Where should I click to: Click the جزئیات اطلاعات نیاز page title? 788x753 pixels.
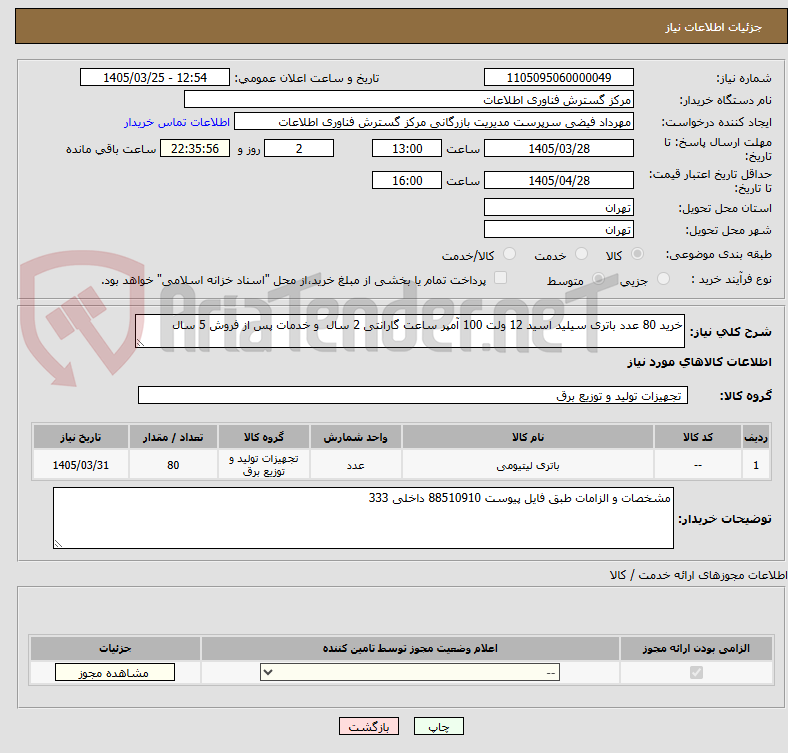coord(714,27)
